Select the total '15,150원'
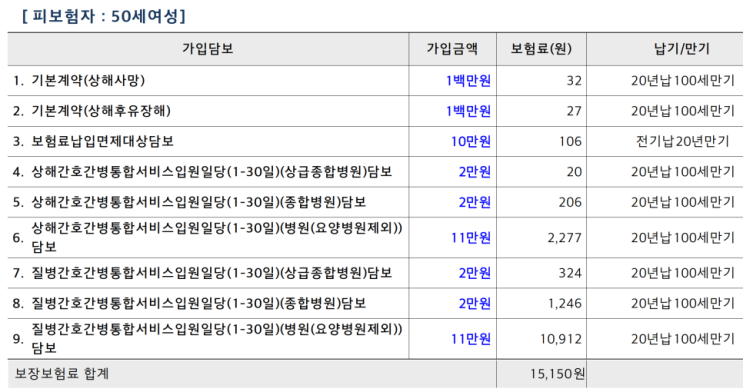Viewport: 743px width, 392px height. [558, 374]
